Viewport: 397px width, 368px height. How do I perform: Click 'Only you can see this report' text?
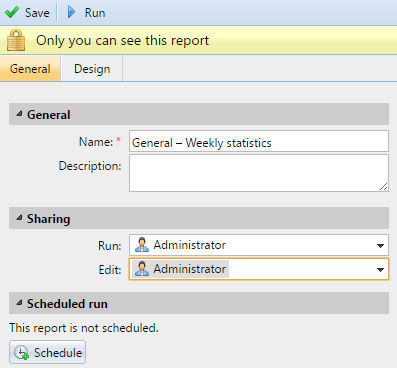tap(122, 40)
